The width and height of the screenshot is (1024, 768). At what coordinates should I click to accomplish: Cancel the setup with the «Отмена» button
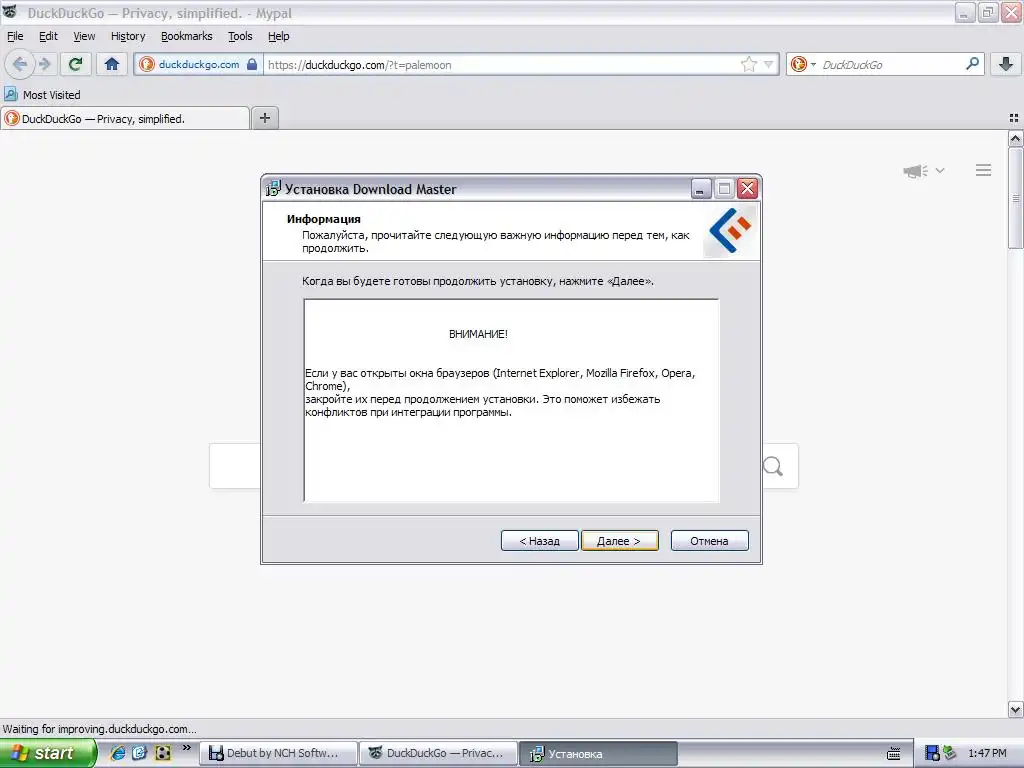click(x=709, y=541)
